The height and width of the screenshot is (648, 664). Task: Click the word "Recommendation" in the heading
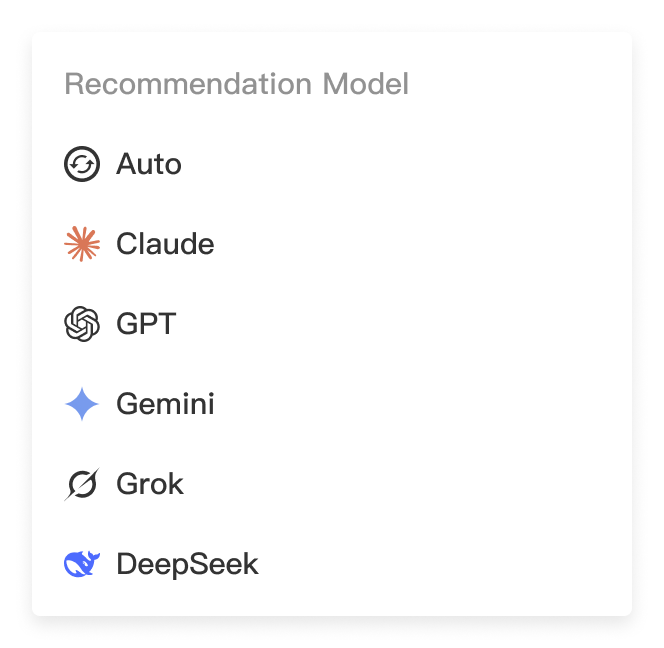[x=189, y=84]
